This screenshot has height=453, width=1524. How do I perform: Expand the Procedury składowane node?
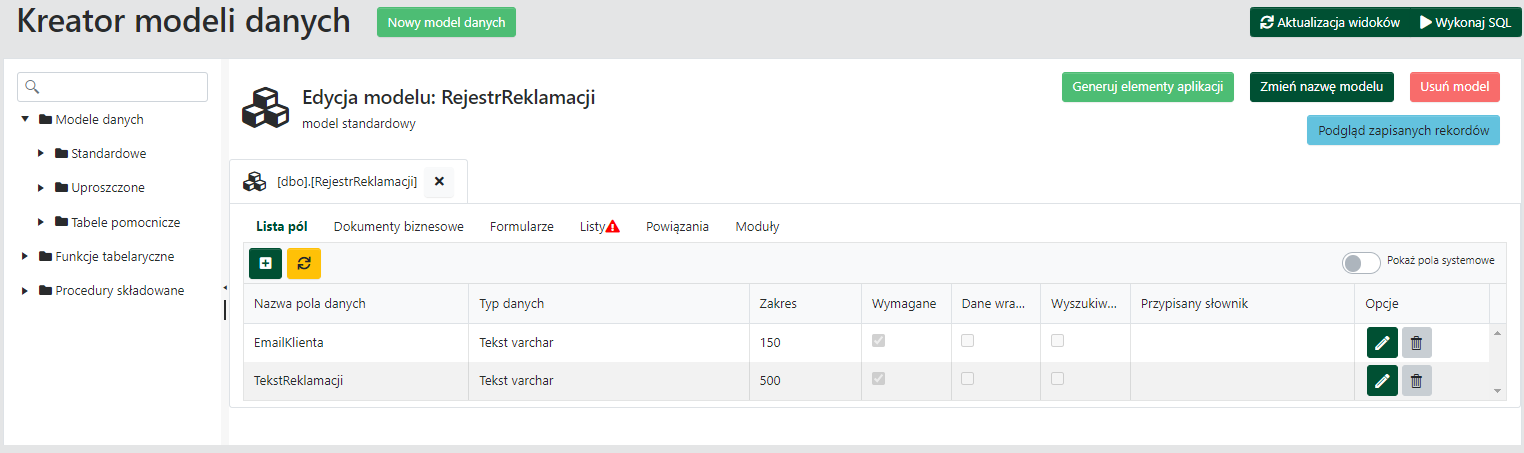tap(25, 291)
